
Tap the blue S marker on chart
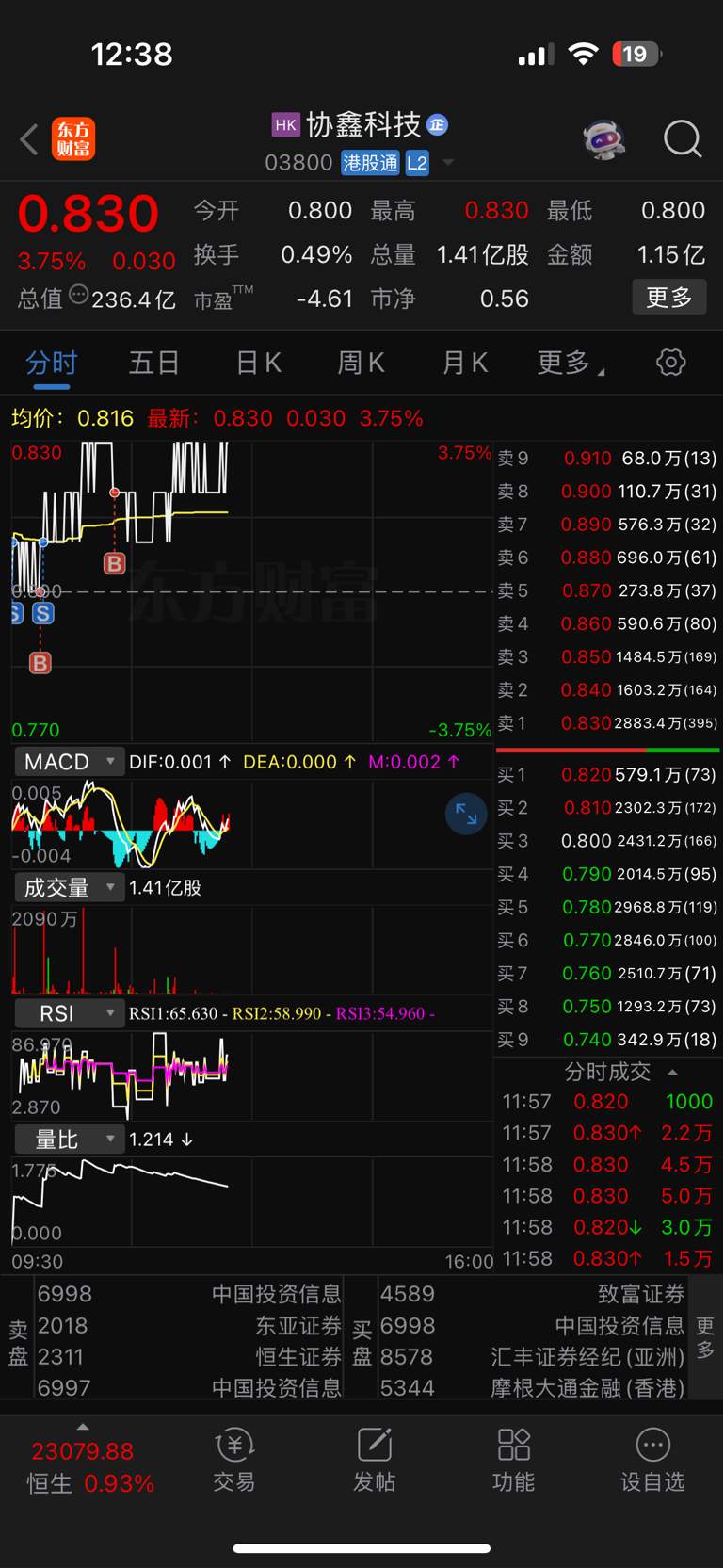(43, 613)
